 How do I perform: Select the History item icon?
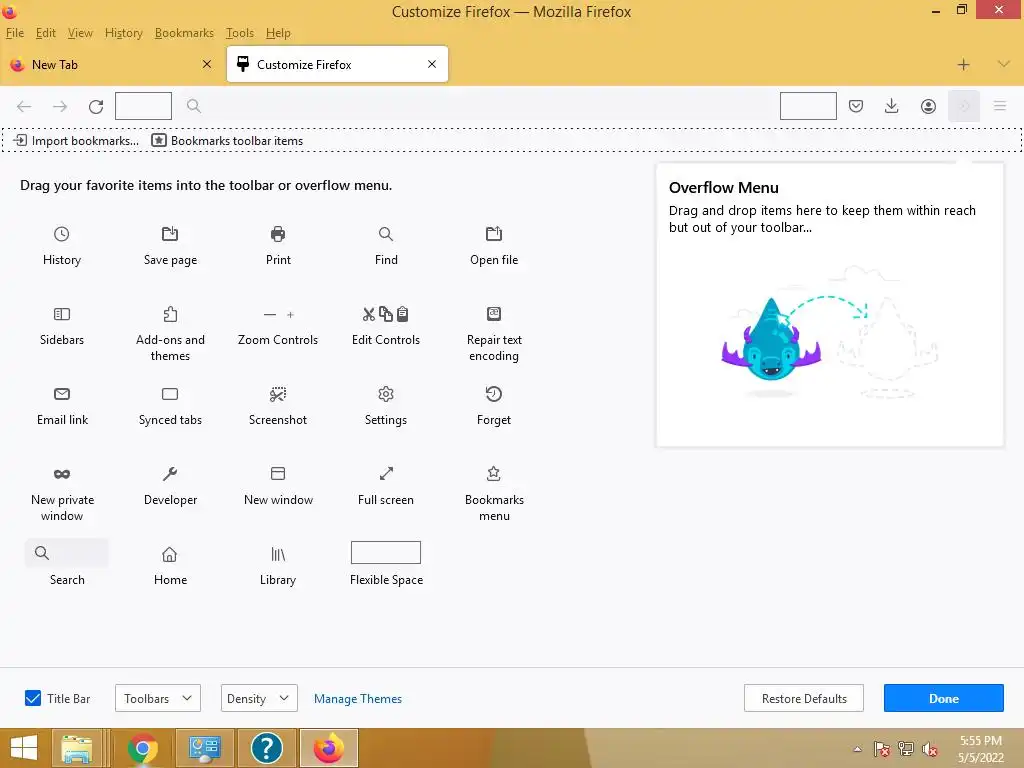[61, 234]
